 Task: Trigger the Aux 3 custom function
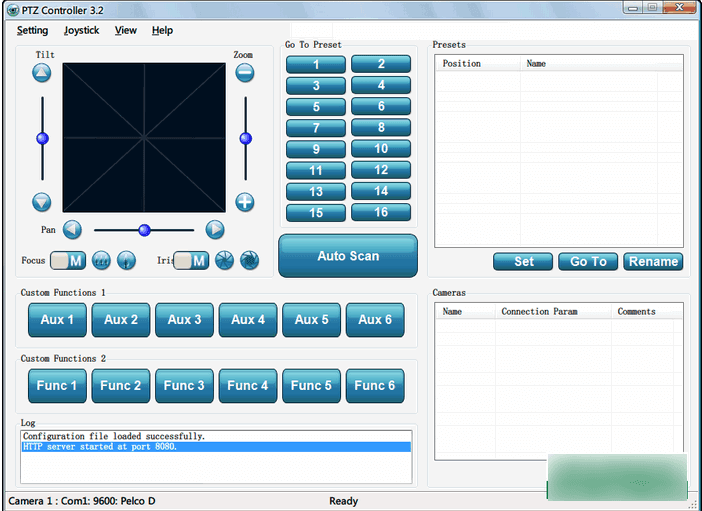click(x=184, y=320)
